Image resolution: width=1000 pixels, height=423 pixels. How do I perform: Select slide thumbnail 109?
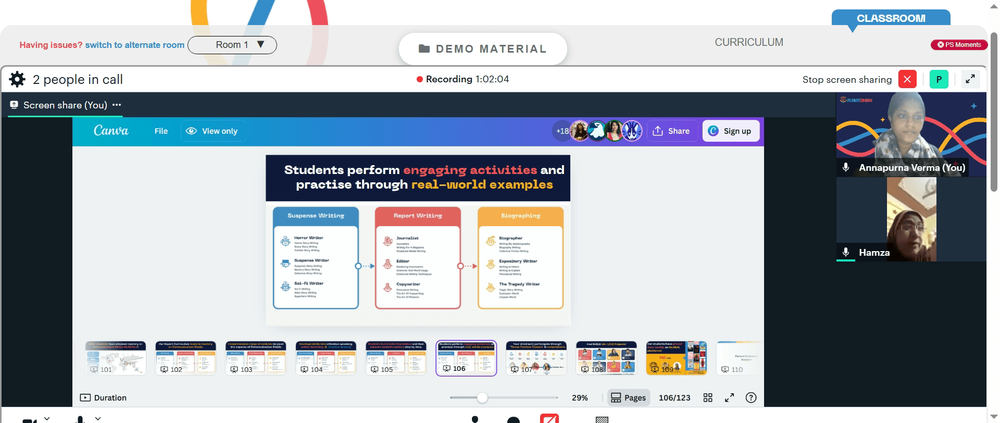677,358
